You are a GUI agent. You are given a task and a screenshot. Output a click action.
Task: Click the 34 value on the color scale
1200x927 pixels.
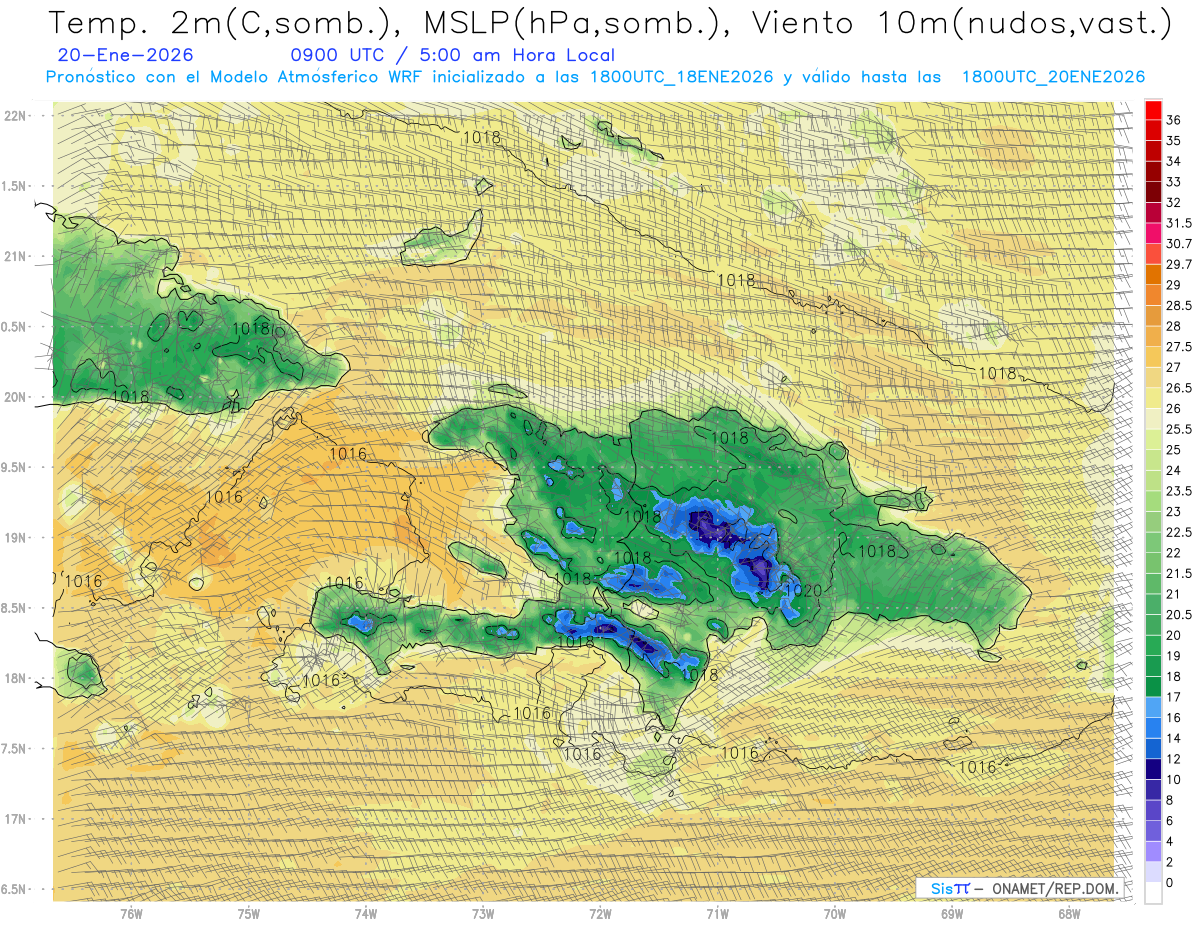(x=1174, y=161)
